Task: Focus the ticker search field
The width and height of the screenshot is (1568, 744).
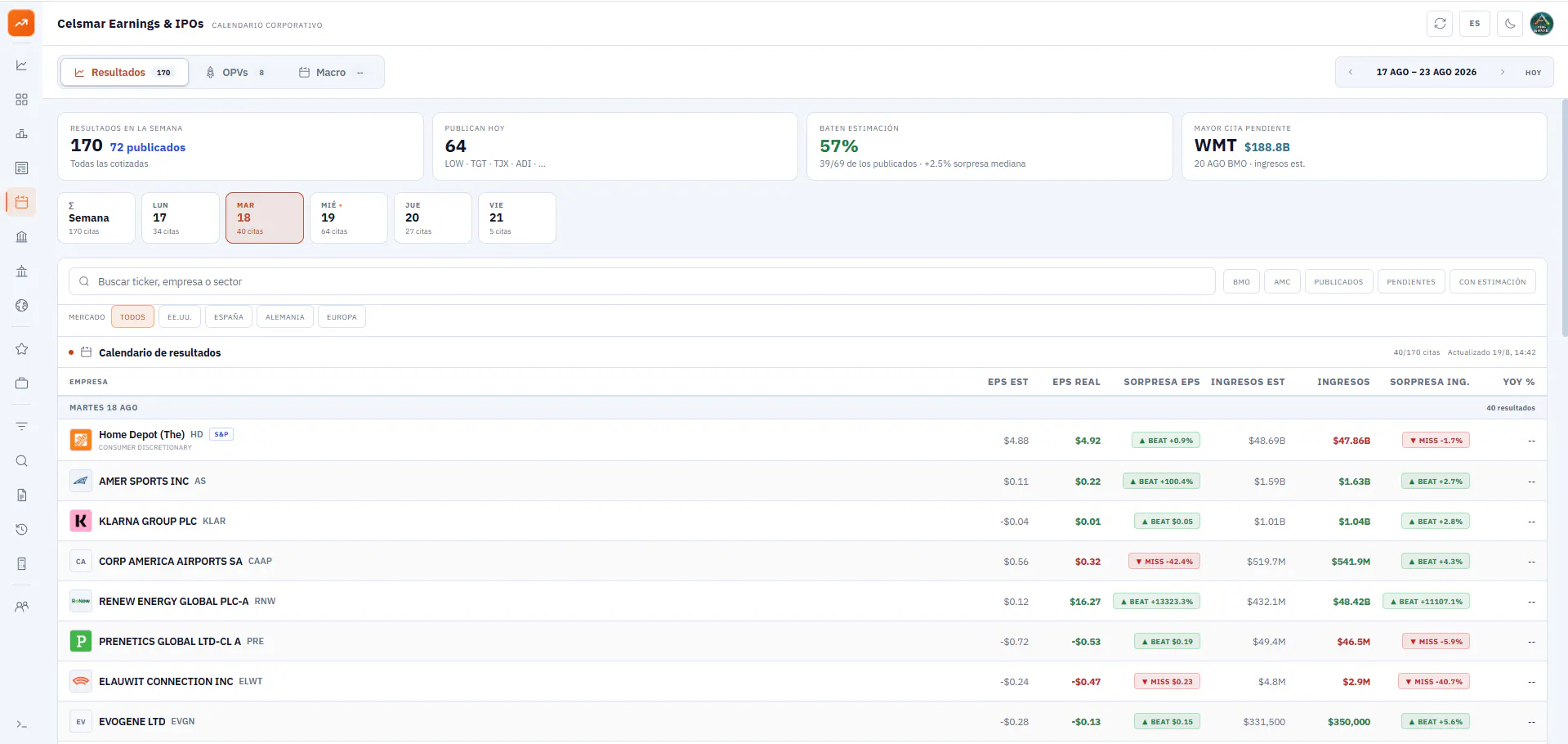Action: [642, 281]
